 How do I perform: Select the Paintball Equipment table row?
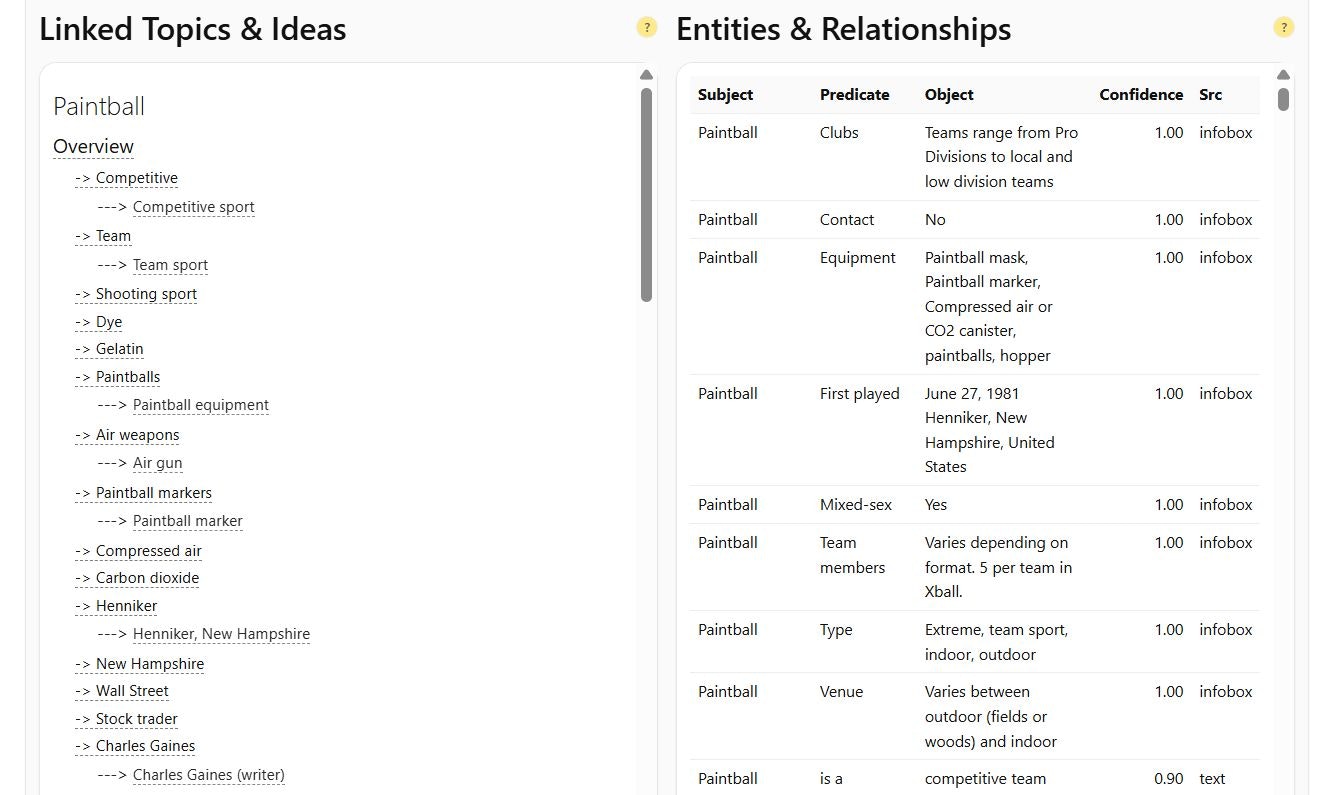coord(975,306)
